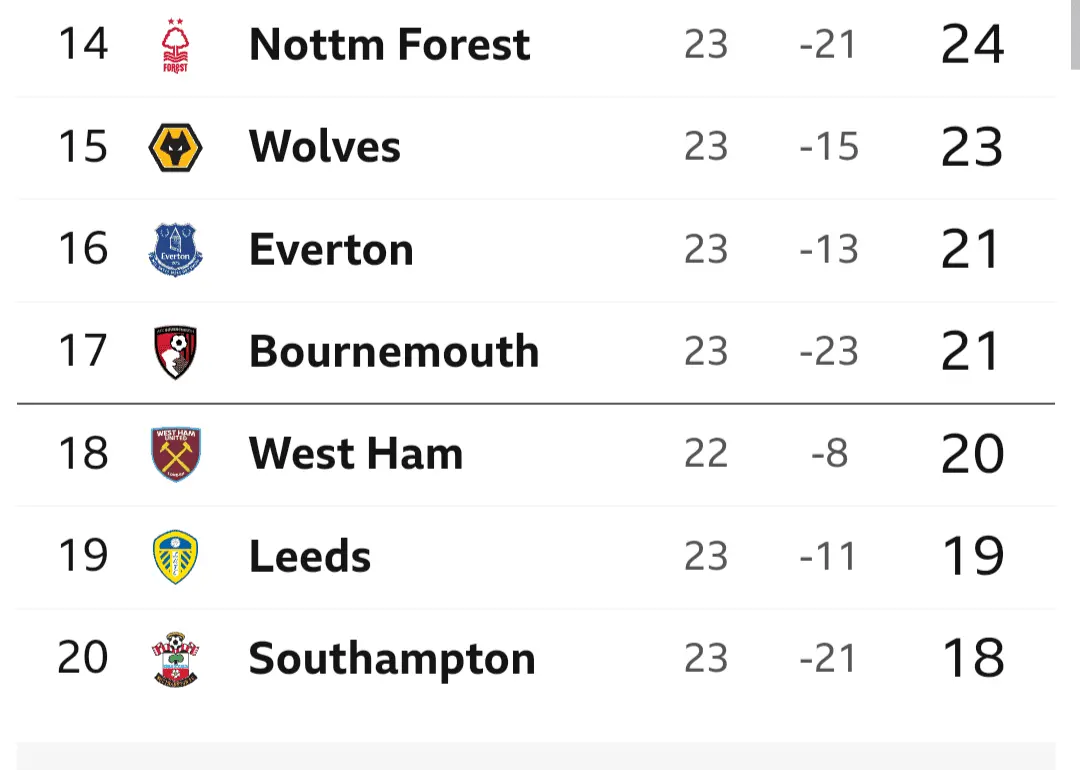This screenshot has height=770, width=1080.
Task: Open West Ham team name link
Action: point(356,454)
